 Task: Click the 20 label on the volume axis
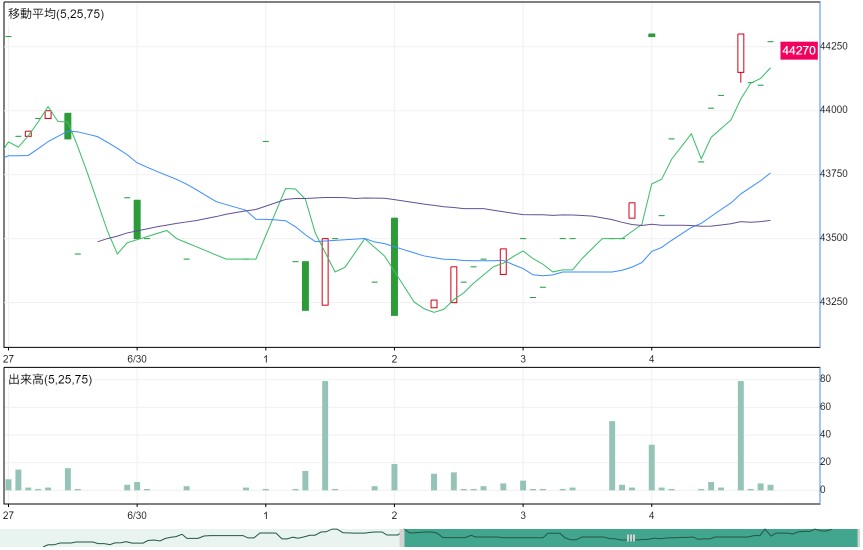pos(826,462)
